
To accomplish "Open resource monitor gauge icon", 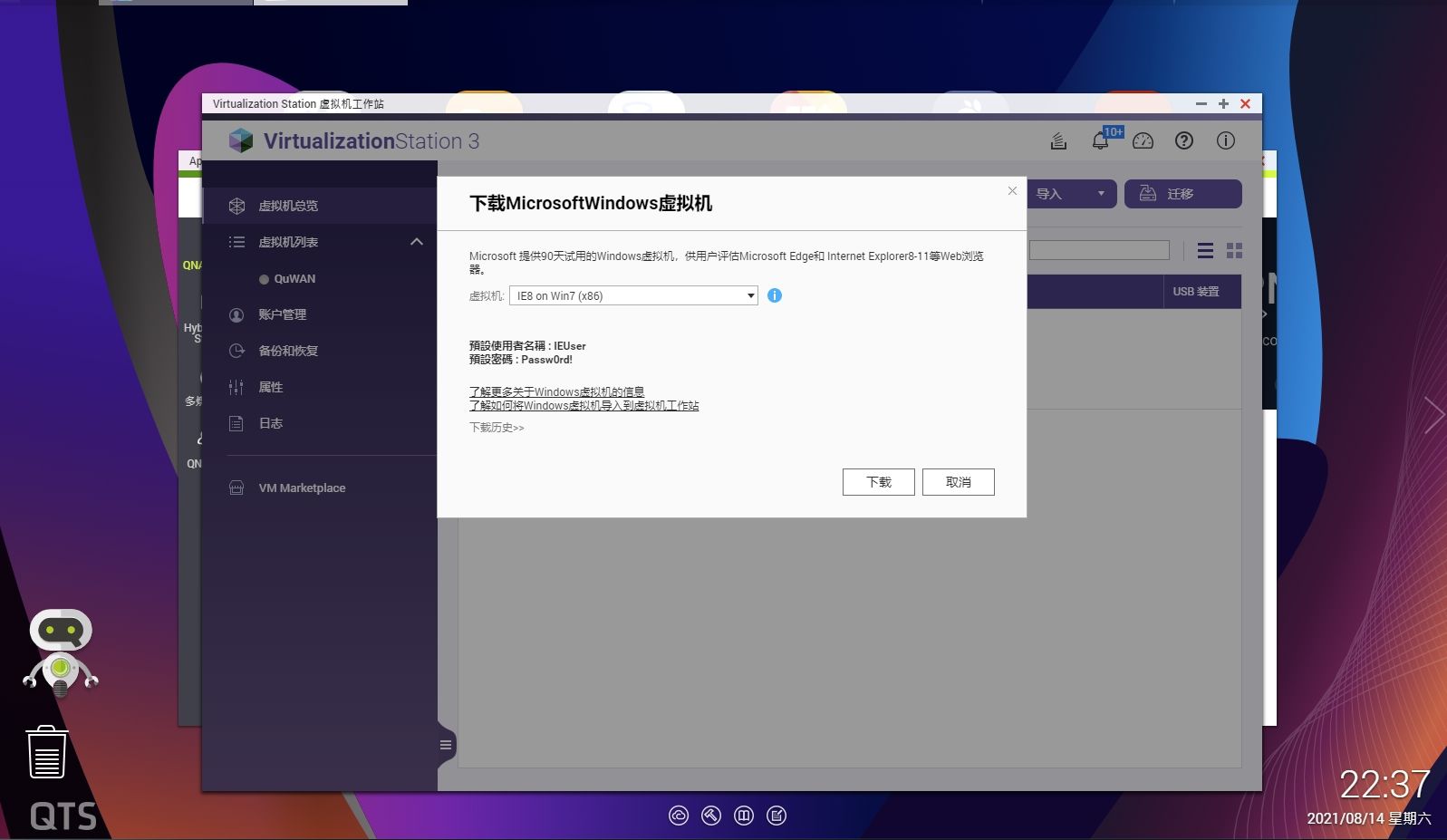I will 1143,140.
